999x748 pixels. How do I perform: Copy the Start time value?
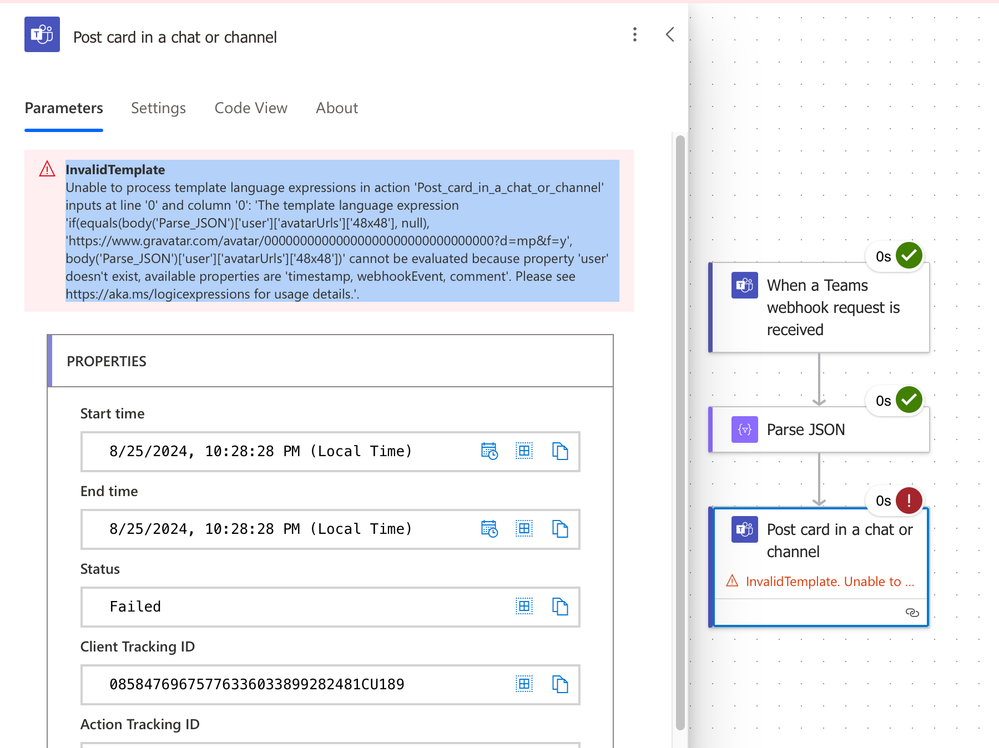[560, 451]
